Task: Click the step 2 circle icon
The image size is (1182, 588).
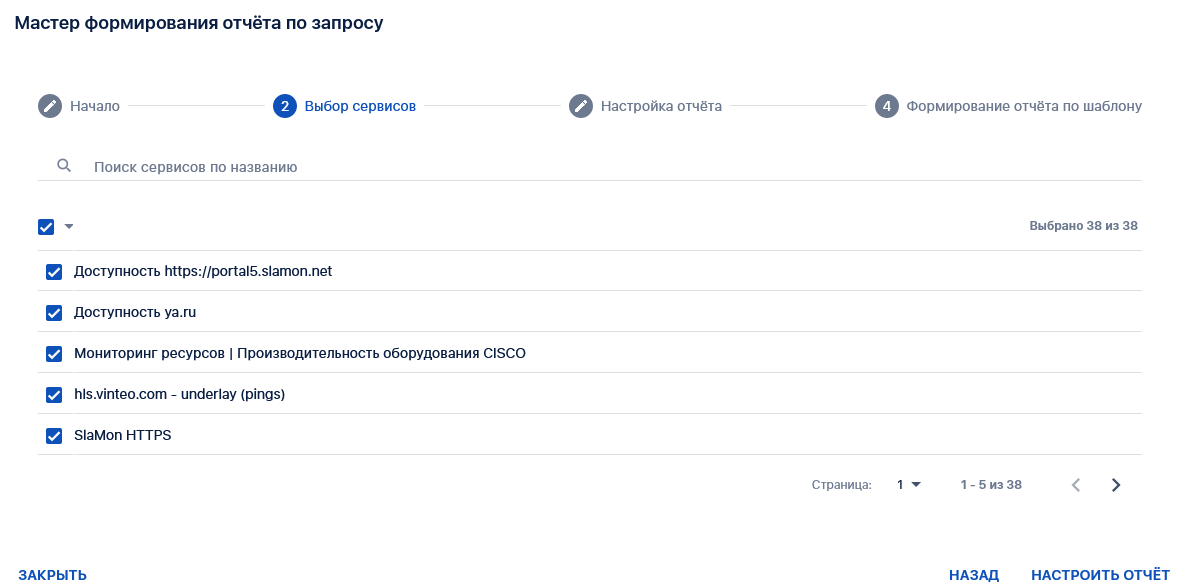Action: tap(285, 106)
